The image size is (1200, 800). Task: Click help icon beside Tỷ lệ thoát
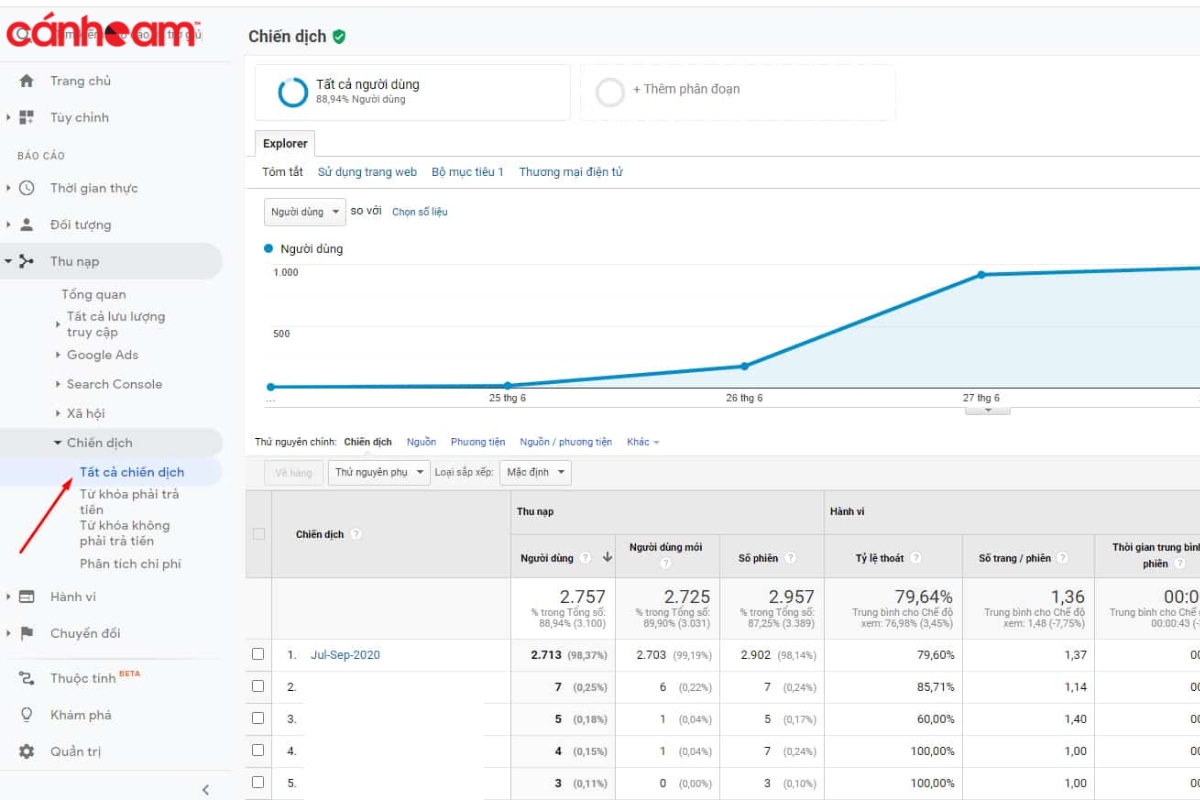[x=915, y=558]
